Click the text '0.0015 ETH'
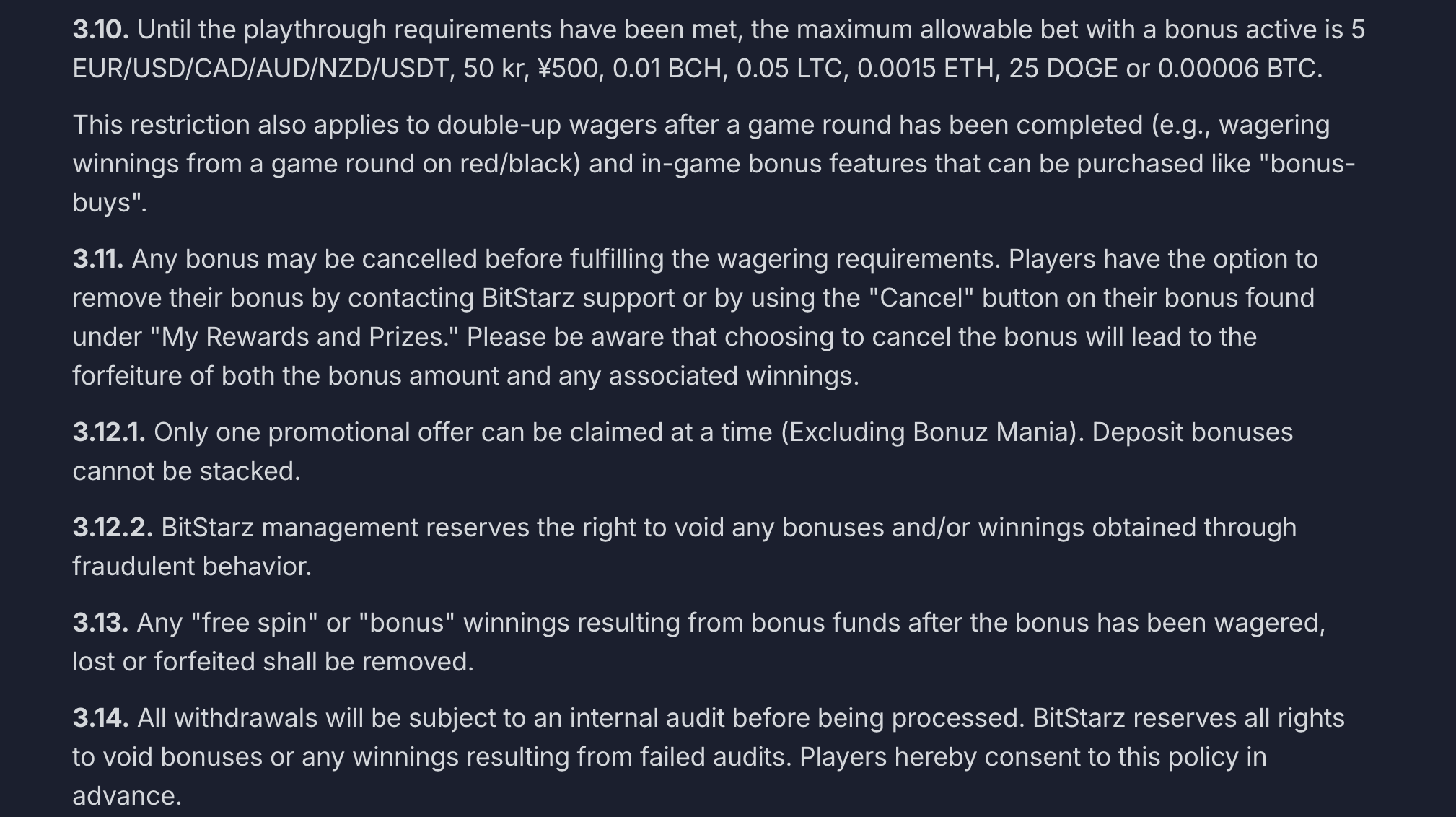 (x=924, y=69)
